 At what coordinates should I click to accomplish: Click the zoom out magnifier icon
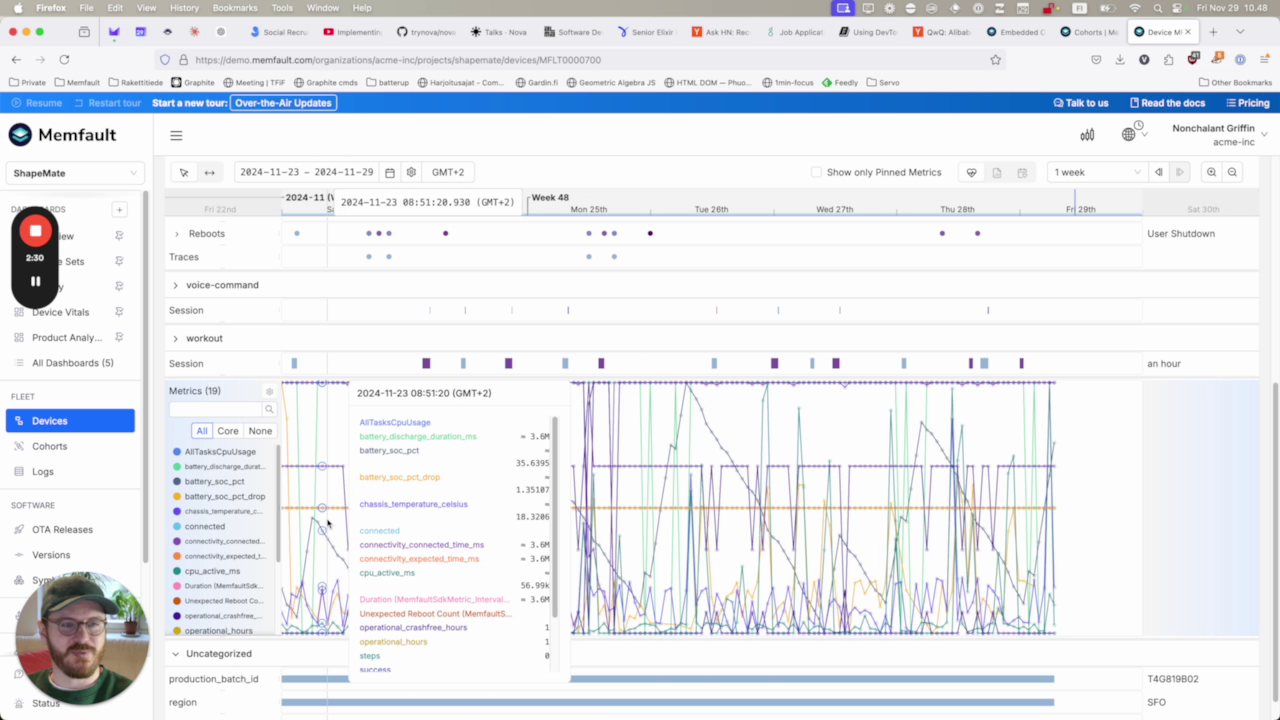click(1232, 172)
